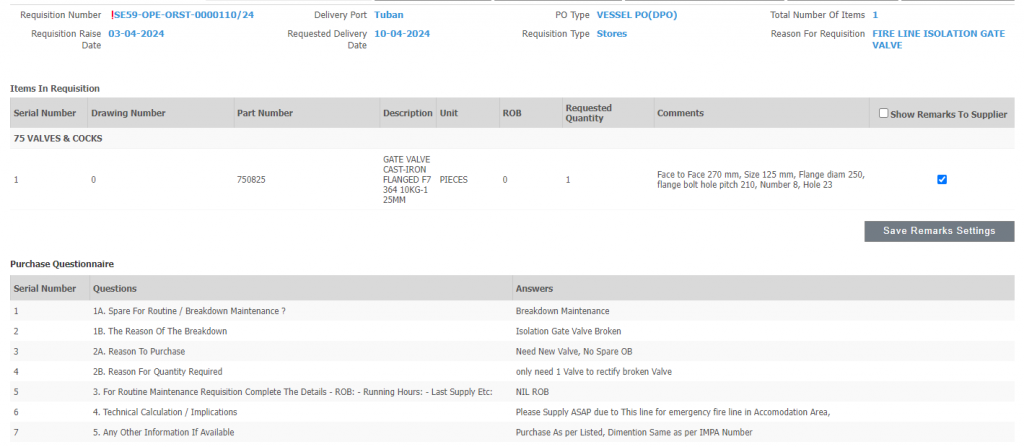The width and height of the screenshot is (1024, 447).
Task: Select the Breakdown Maintenance answer row
Action: pyautogui.click(x=562, y=311)
